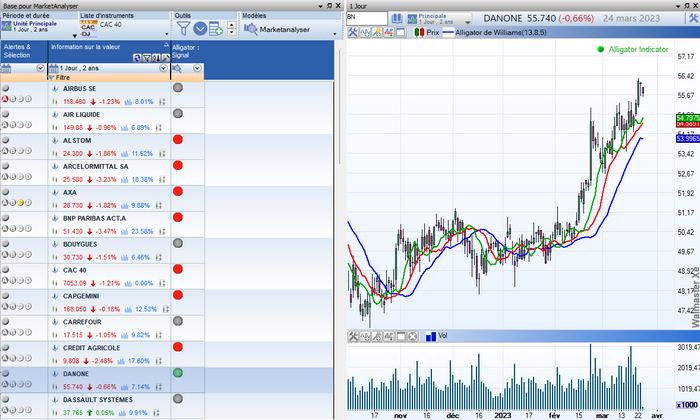Click the Alligator : Signal column header
700x420 pixels.
click(187, 51)
